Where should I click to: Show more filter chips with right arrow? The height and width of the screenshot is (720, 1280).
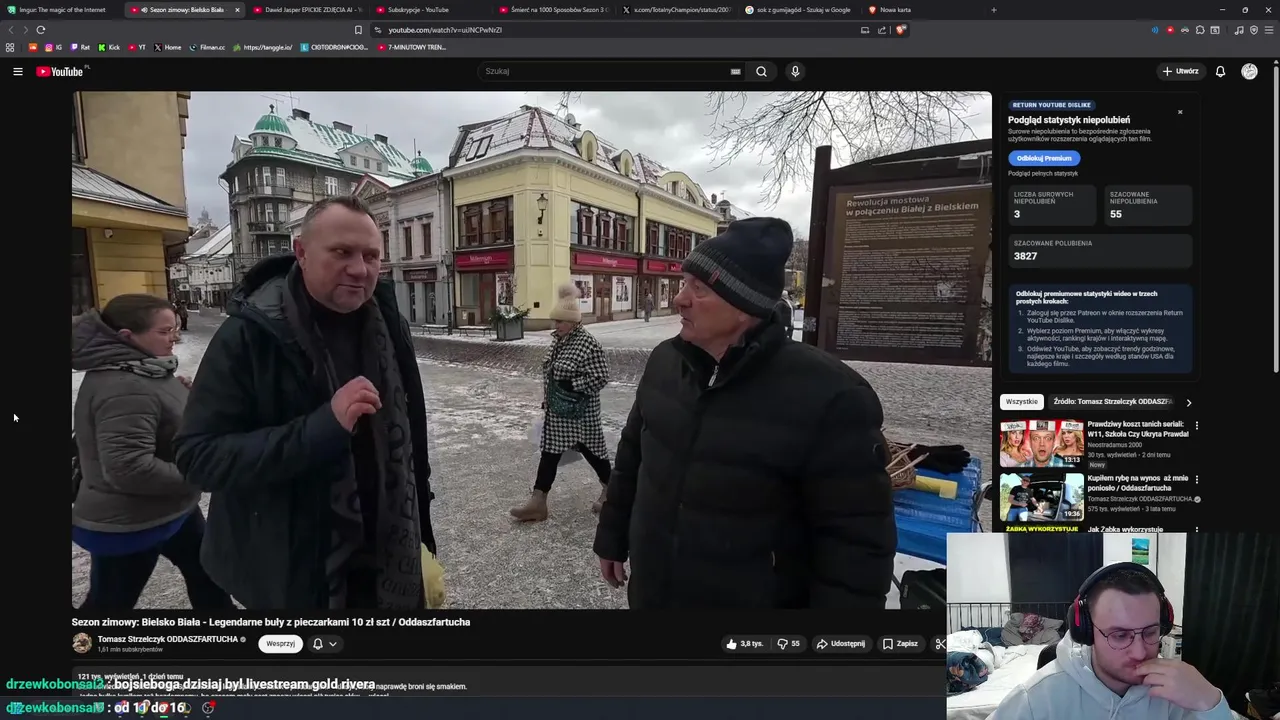[x=1188, y=402]
